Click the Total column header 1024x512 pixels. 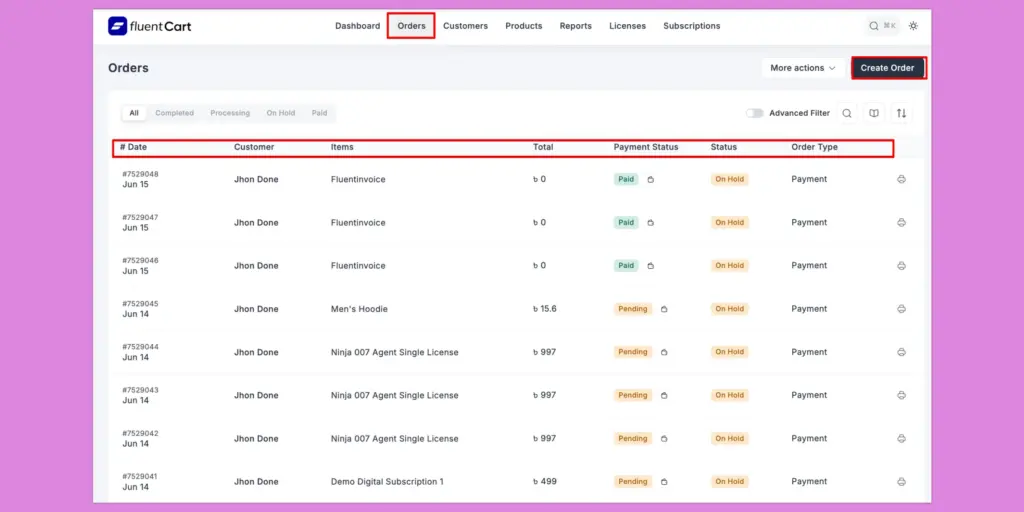pos(543,147)
